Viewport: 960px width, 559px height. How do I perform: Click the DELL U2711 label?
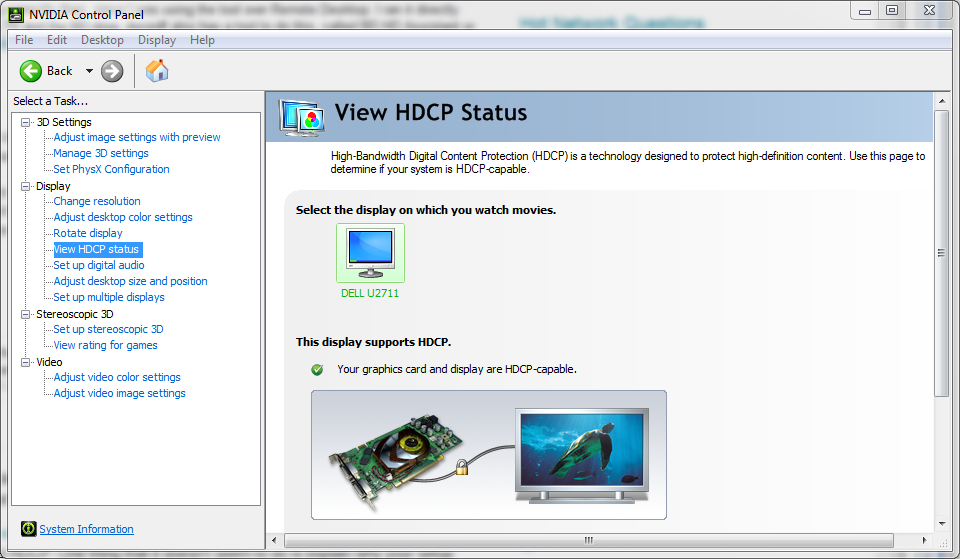point(370,293)
